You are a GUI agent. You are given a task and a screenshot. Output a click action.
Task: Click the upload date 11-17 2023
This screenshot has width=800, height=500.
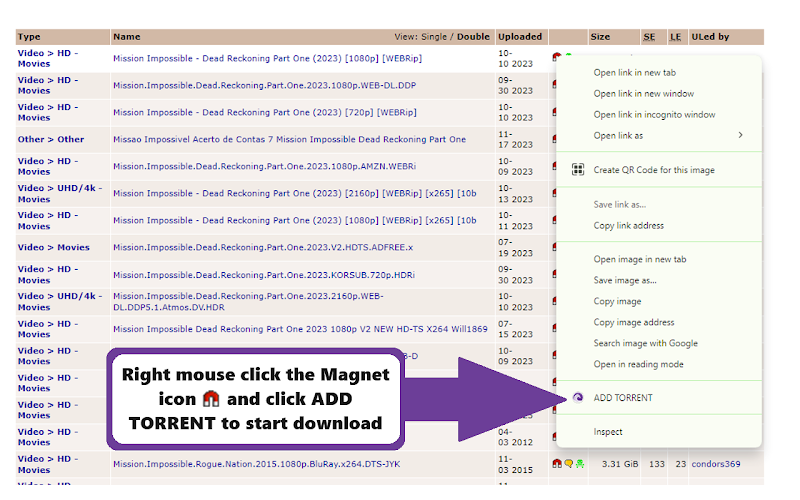pyautogui.click(x=515, y=139)
